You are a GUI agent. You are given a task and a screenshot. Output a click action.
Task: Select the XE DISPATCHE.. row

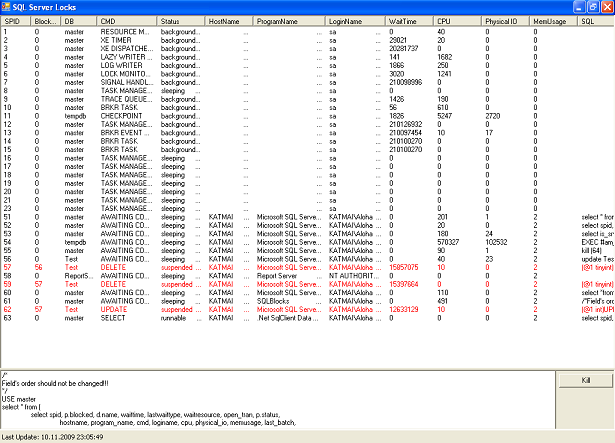307,49
